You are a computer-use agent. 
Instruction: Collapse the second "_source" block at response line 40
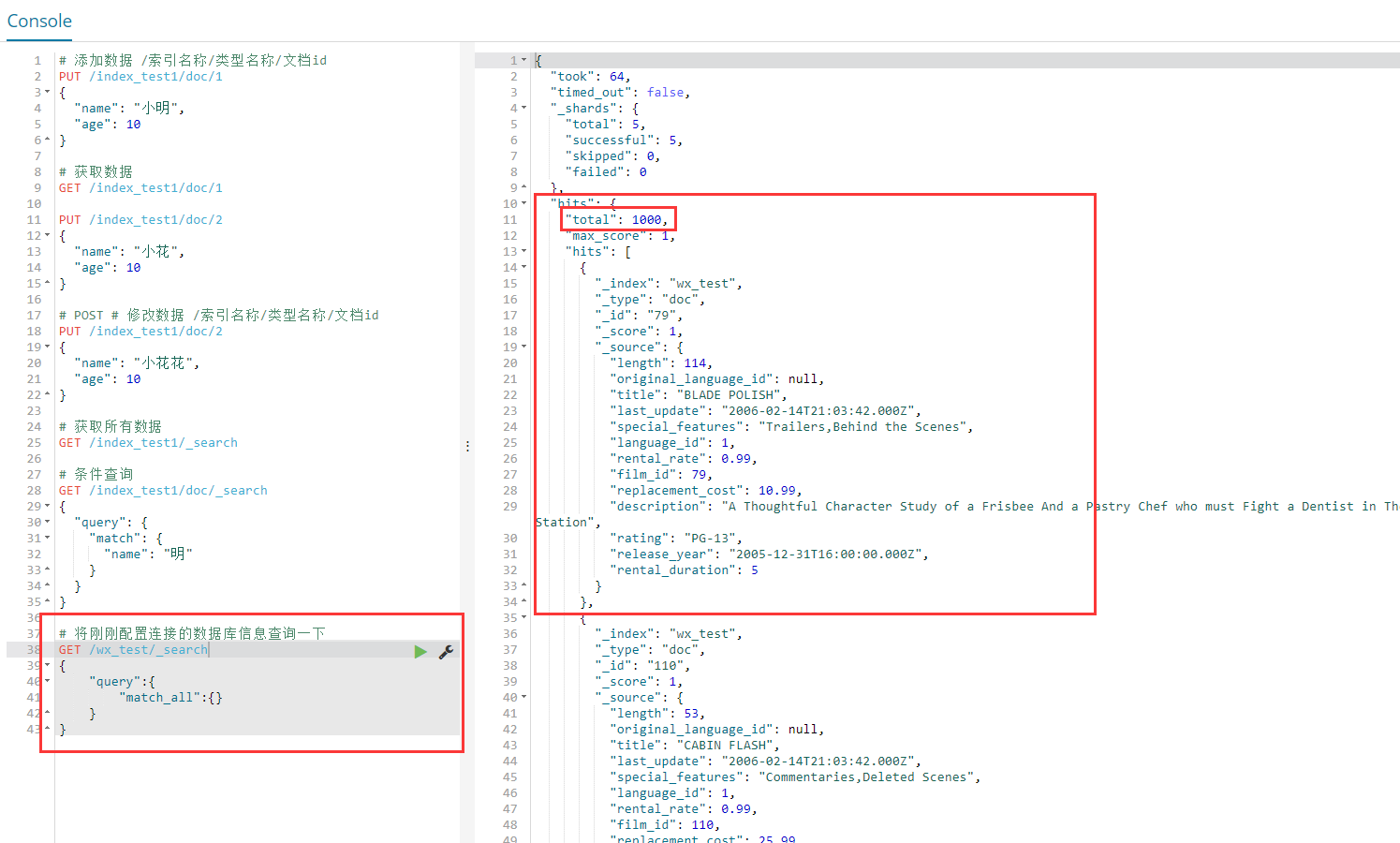[524, 698]
